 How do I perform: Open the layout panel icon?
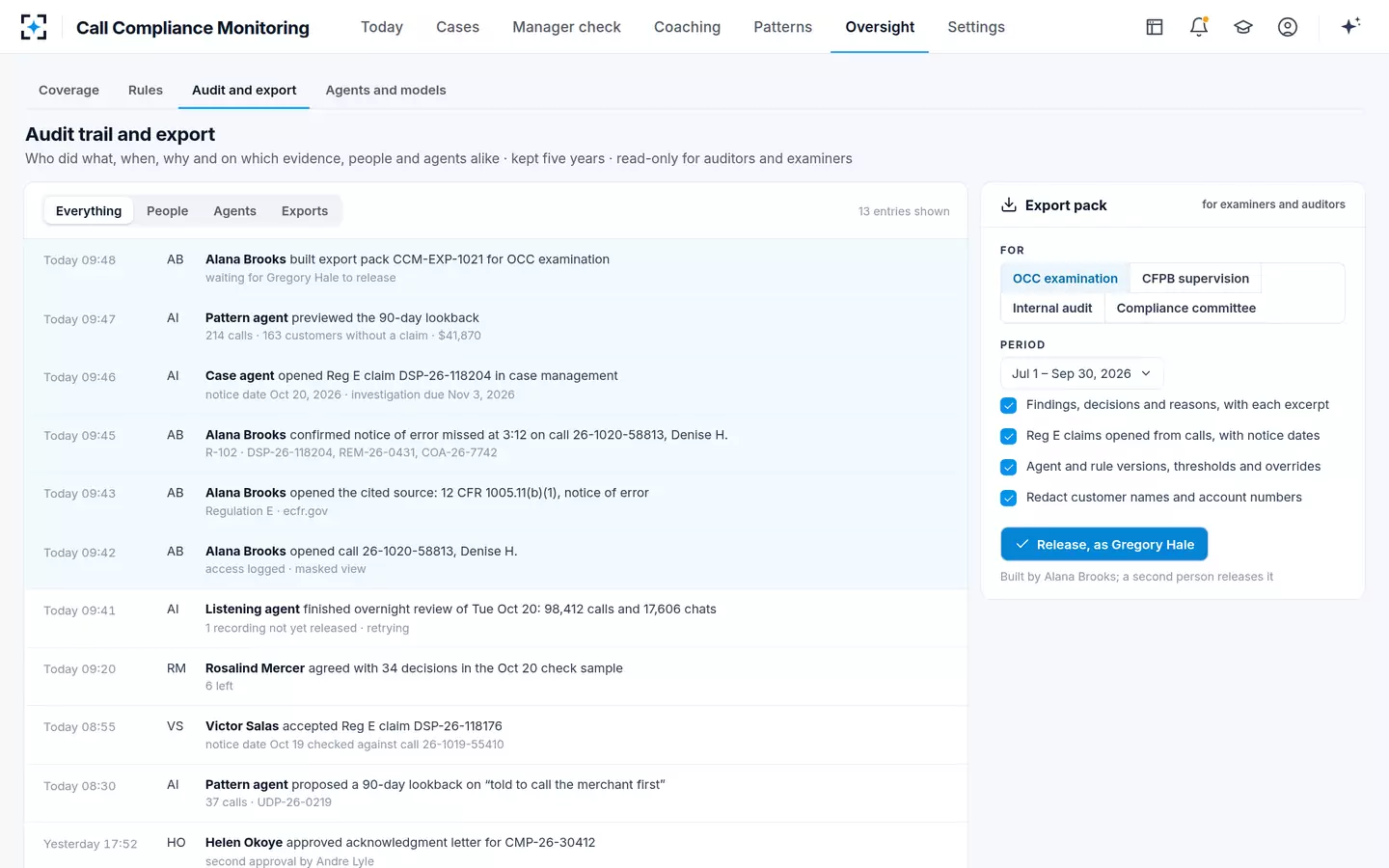tap(1155, 27)
